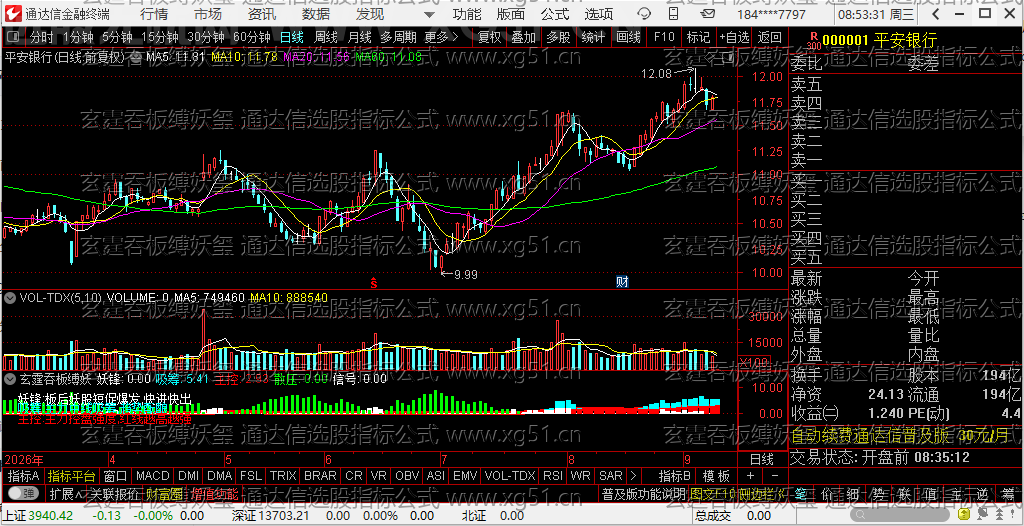The height and width of the screenshot is (526, 1024).
Task: Click the 返回 return button
Action: pyautogui.click(x=769, y=37)
